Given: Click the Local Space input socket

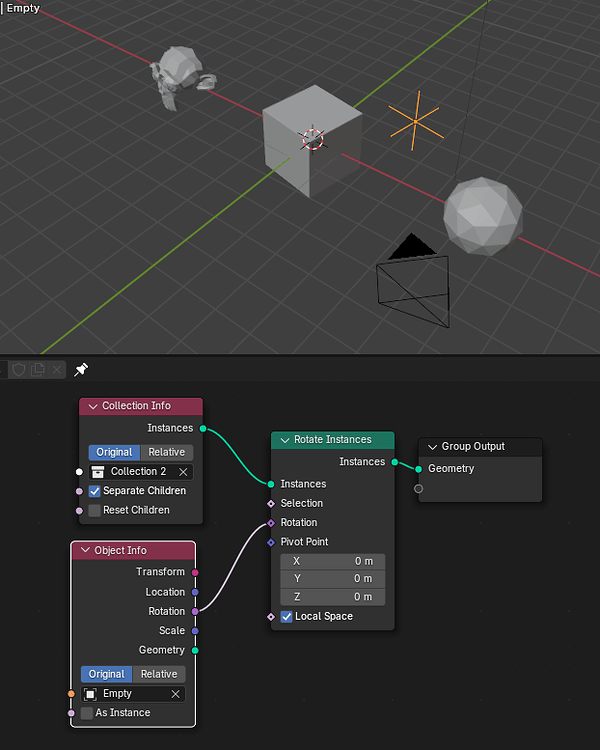Looking at the screenshot, I should point(271,617).
